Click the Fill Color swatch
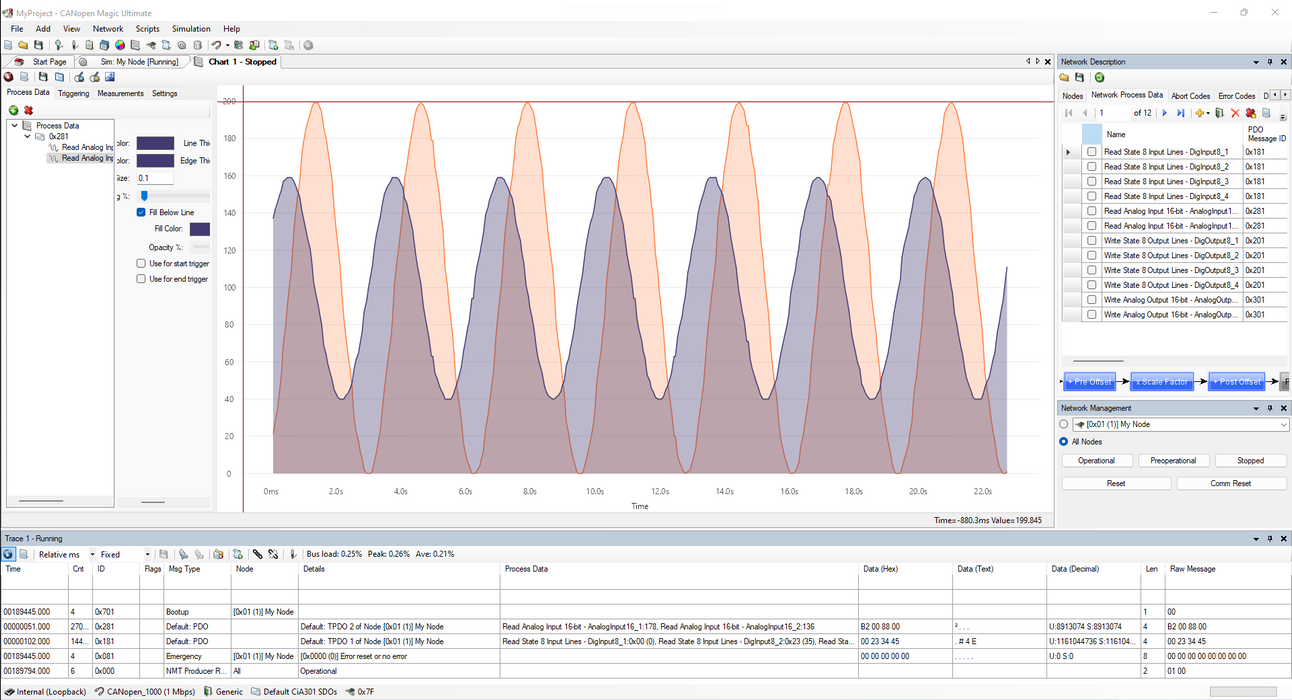The width and height of the screenshot is (1292, 700). pyautogui.click(x=200, y=229)
